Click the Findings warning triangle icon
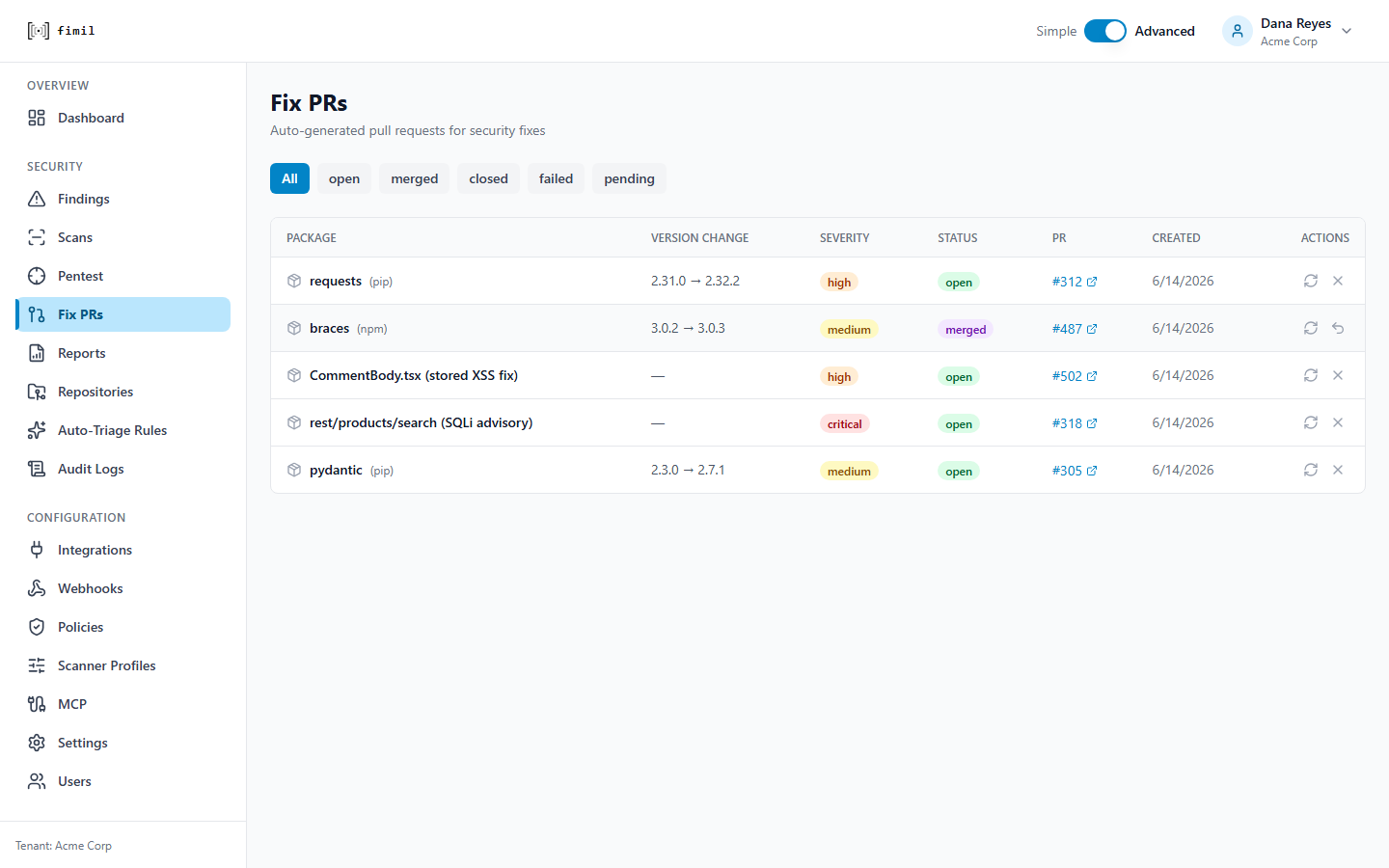 point(37,199)
